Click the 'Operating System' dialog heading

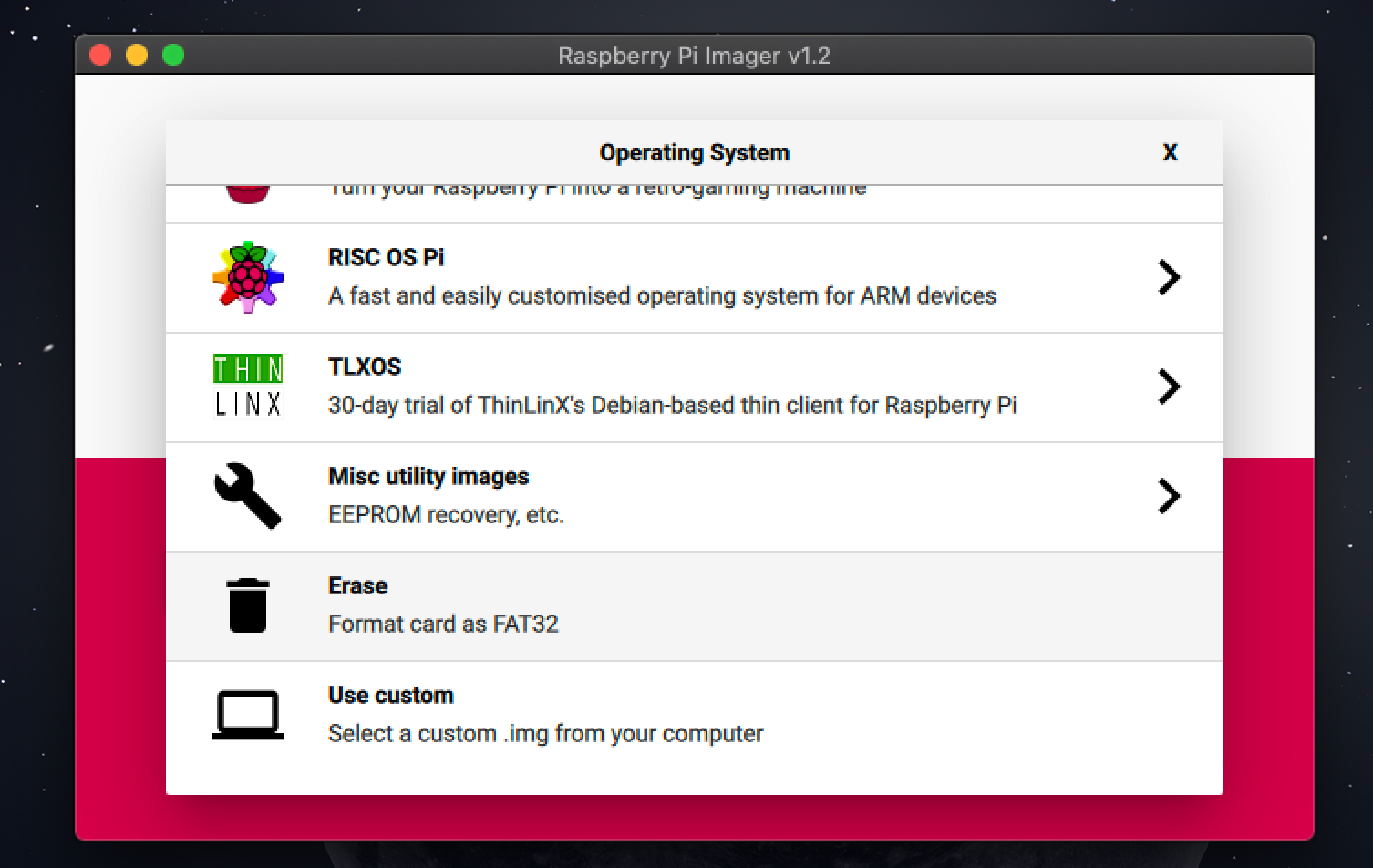694,152
